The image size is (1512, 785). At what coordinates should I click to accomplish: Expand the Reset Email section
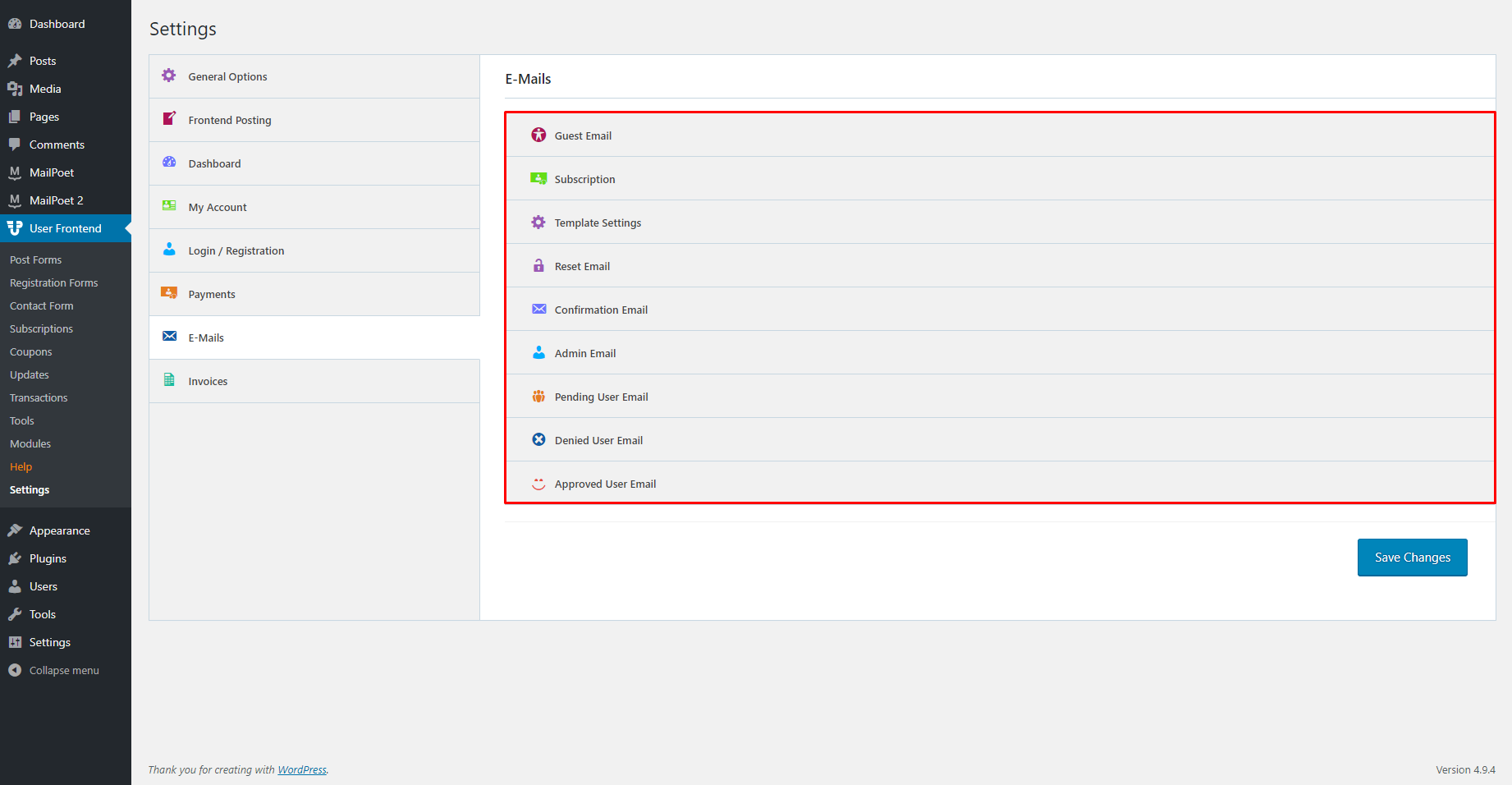pos(1000,266)
